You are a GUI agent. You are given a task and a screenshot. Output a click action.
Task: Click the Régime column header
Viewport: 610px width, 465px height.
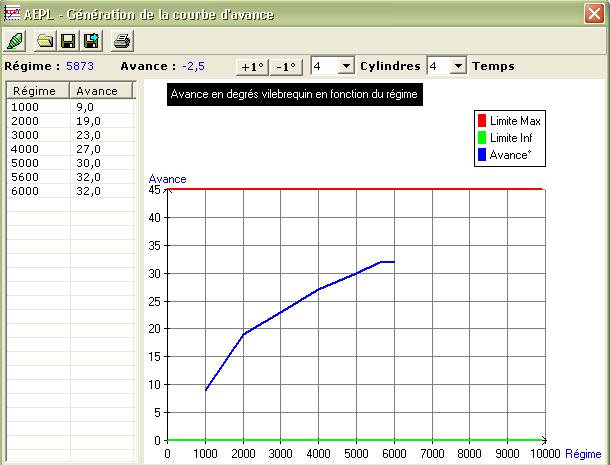pyautogui.click(x=38, y=91)
